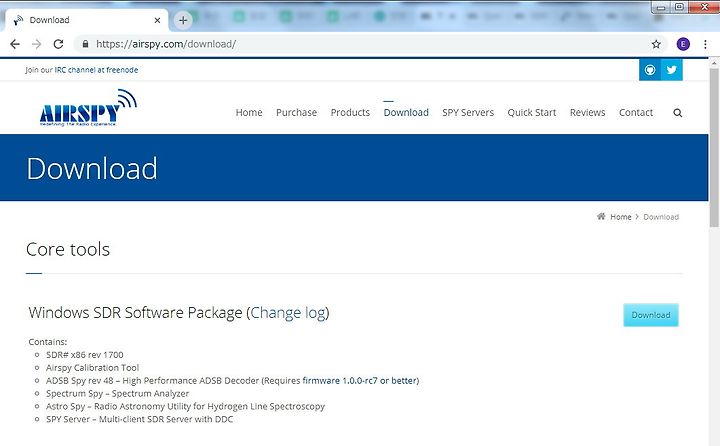This screenshot has height=446, width=720.
Task: Click the browser forward arrow
Action: point(37,44)
